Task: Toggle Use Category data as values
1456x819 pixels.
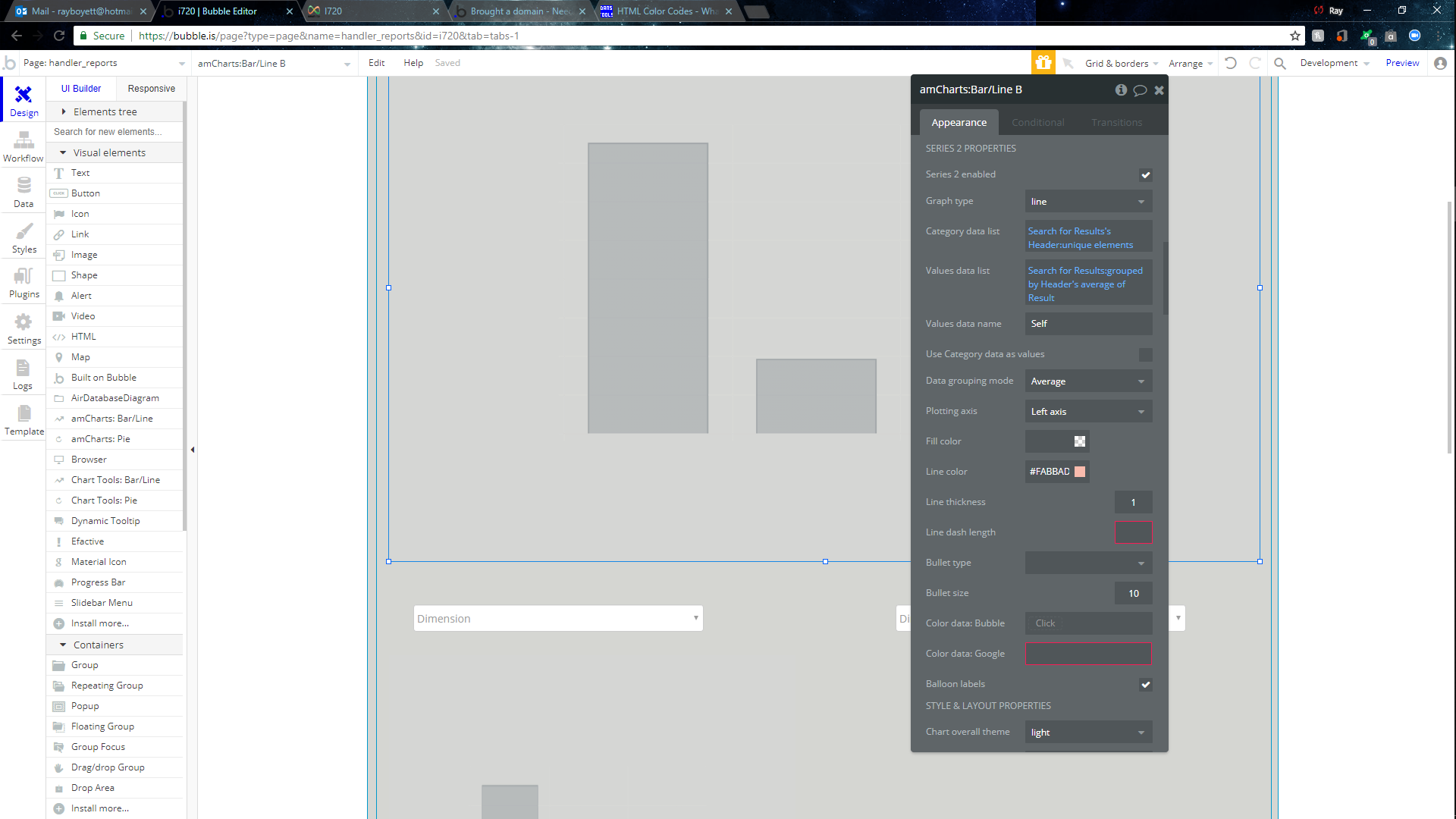Action: [x=1146, y=355]
